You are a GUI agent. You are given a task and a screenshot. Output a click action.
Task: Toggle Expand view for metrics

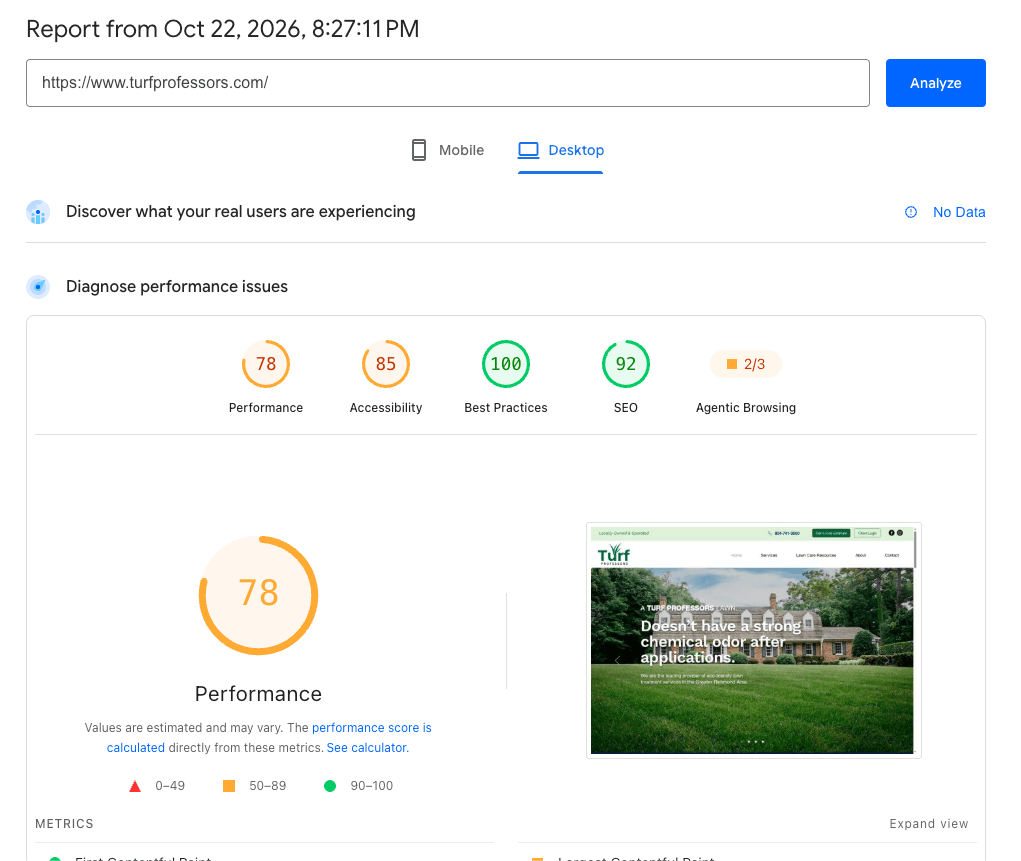point(929,824)
